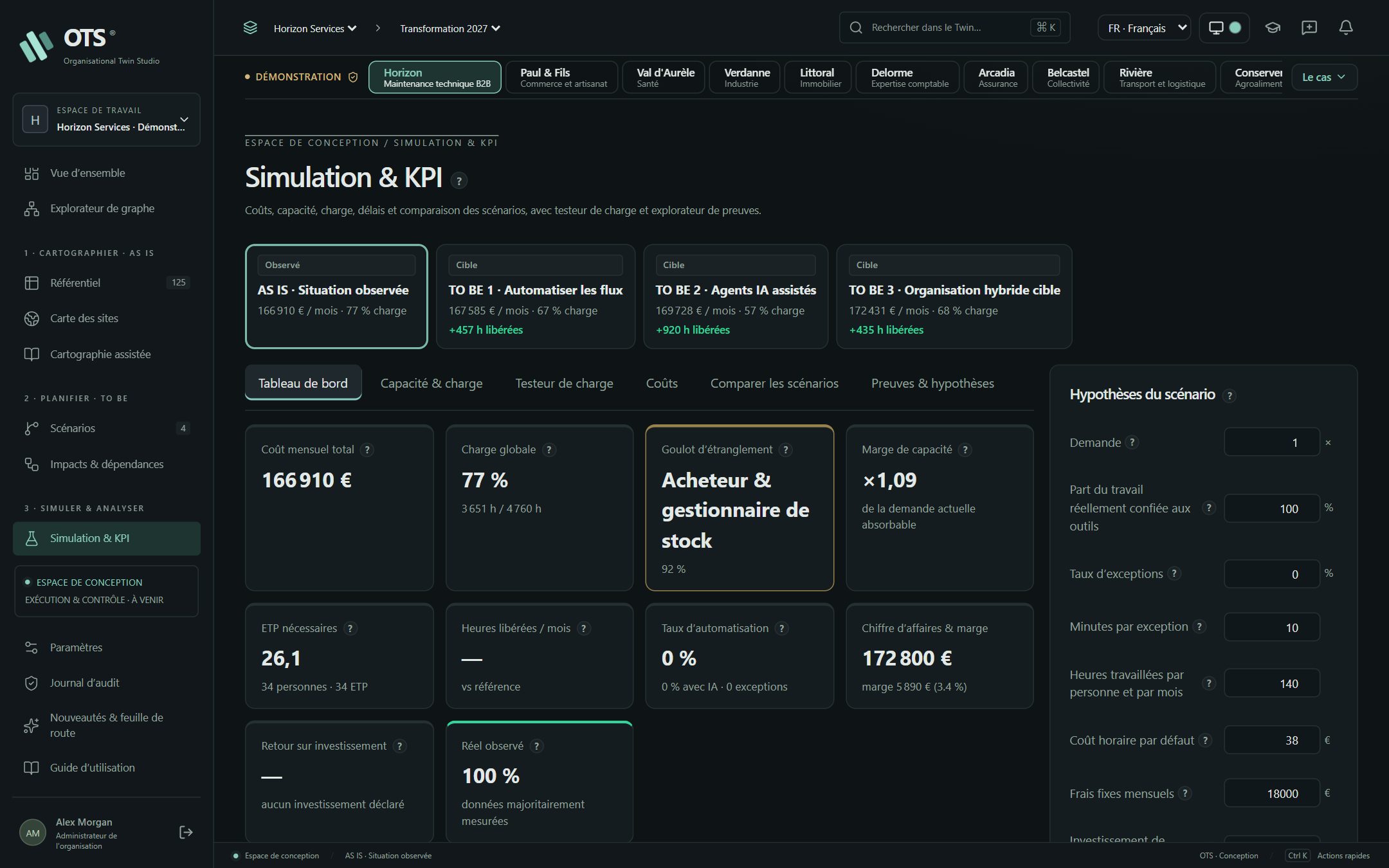
Task: Show help for Réel observé
Action: (x=536, y=746)
